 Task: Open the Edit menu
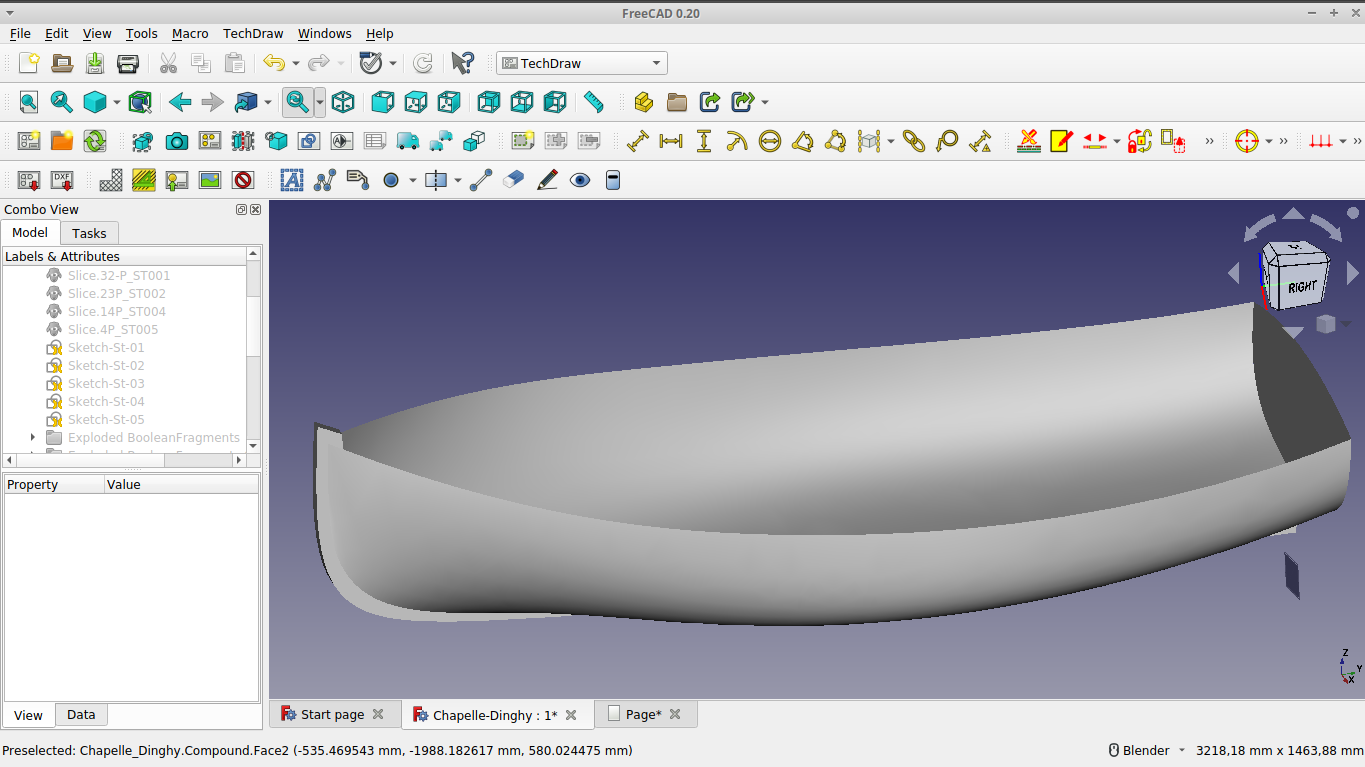(x=56, y=33)
